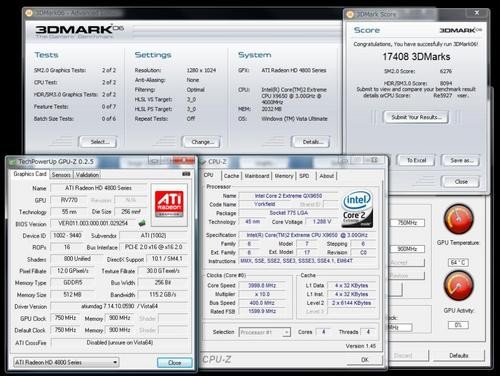Click the 0% GPU activity readout
This screenshot has height=376, width=500.
pyautogui.click(x=458, y=325)
